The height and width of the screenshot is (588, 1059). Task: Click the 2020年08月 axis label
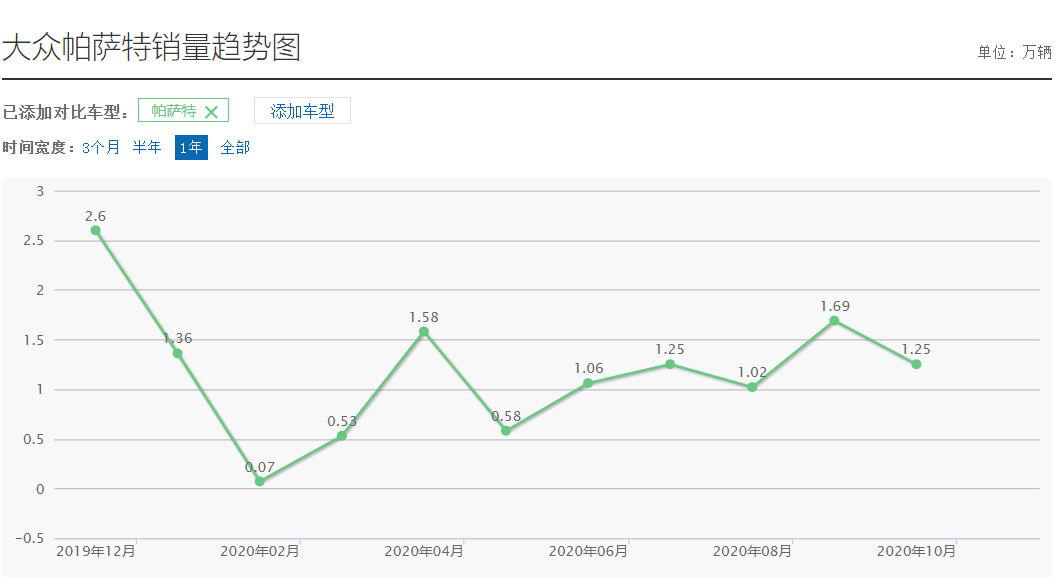coord(752,552)
